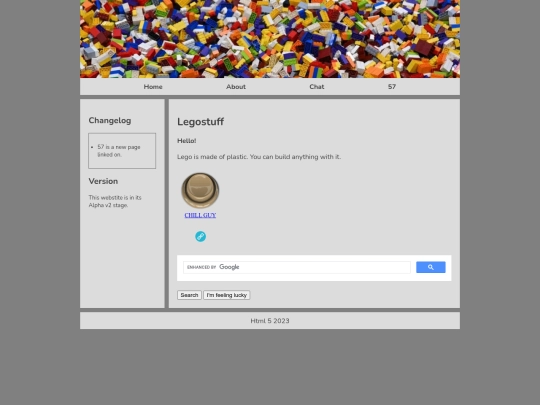540x405 pixels.
Task: Click the bold Hello! greeting text
Action: click(187, 141)
